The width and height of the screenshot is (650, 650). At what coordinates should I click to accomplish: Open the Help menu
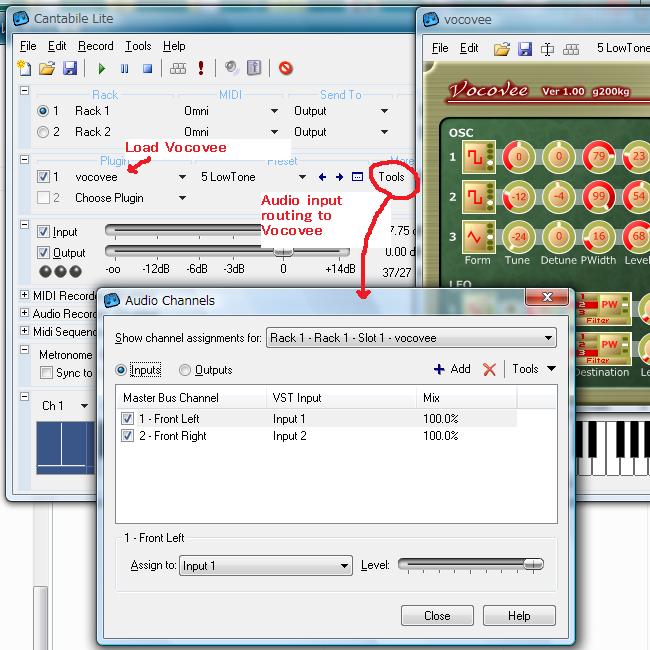174,46
